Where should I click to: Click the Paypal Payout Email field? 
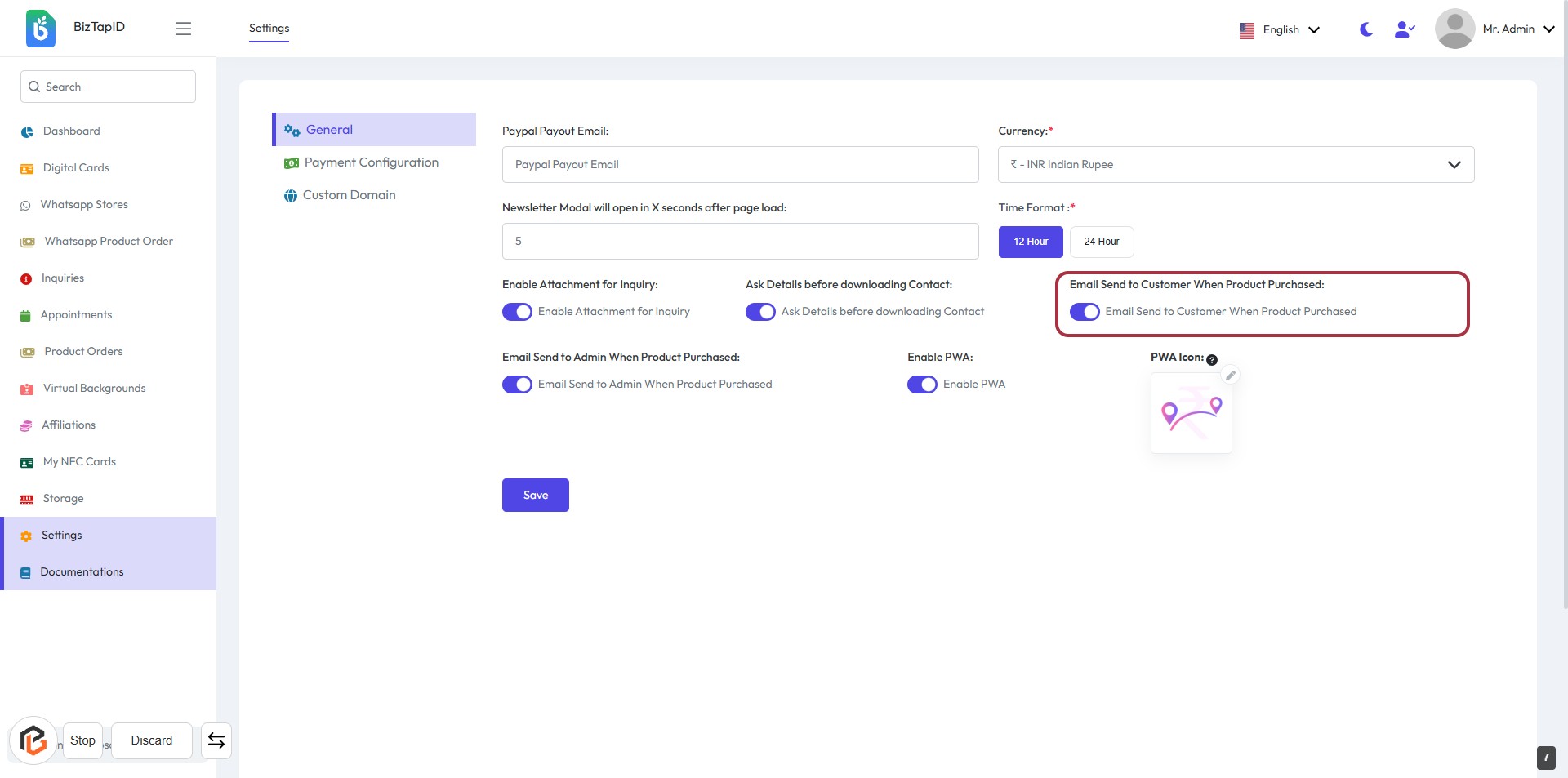(740, 165)
